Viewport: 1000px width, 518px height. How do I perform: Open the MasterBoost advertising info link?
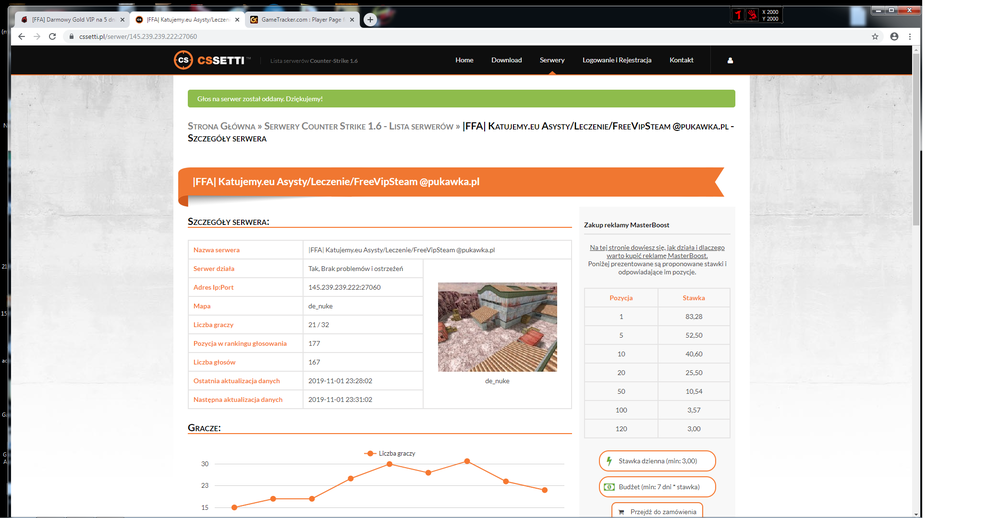657,251
